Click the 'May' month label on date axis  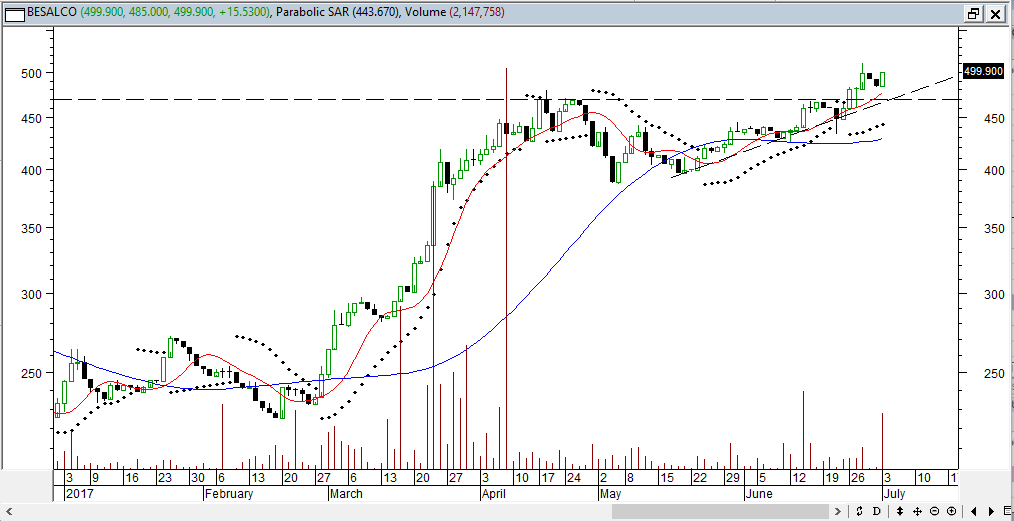[x=610, y=494]
